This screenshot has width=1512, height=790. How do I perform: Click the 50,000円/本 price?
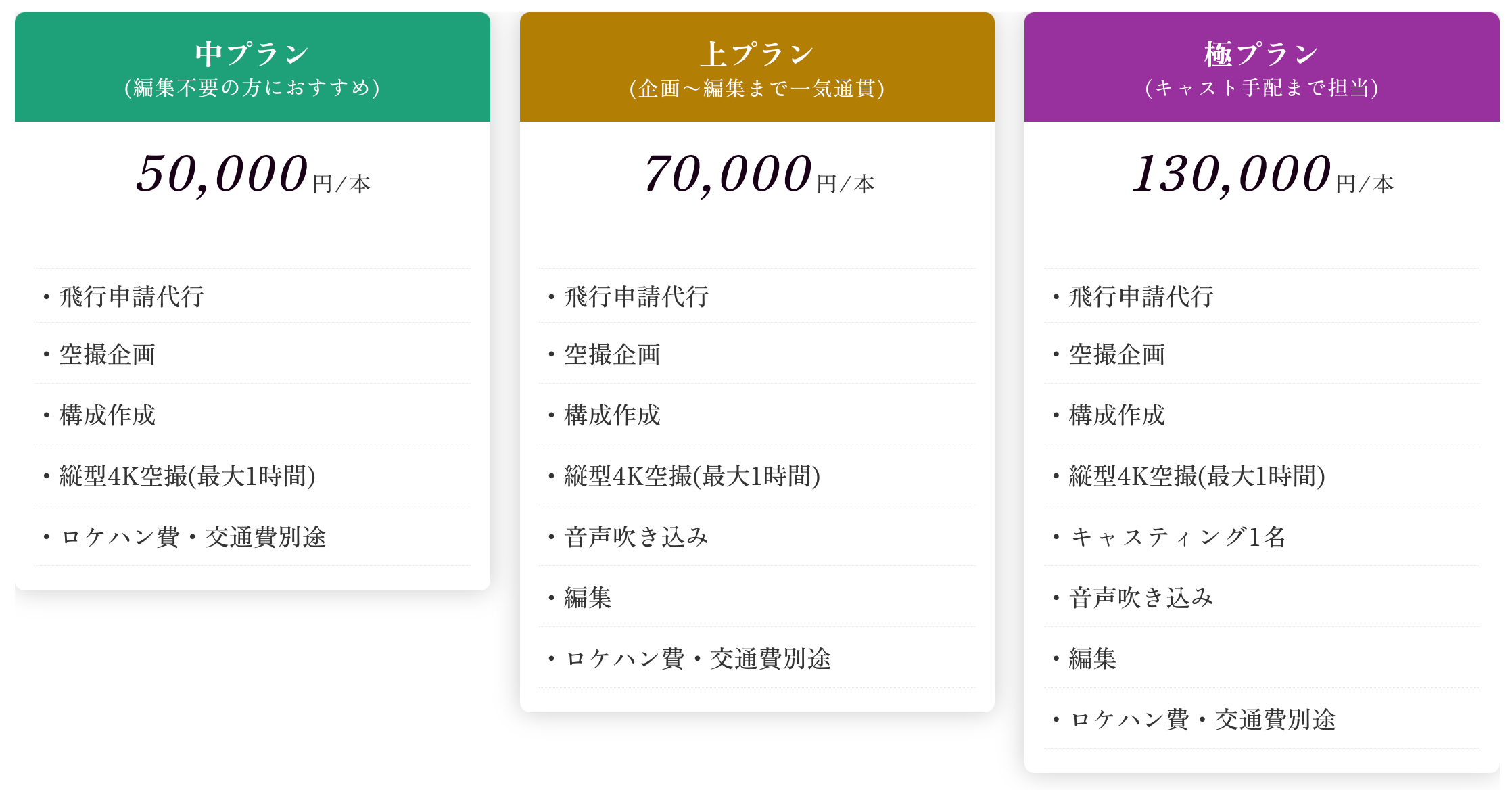(252, 175)
